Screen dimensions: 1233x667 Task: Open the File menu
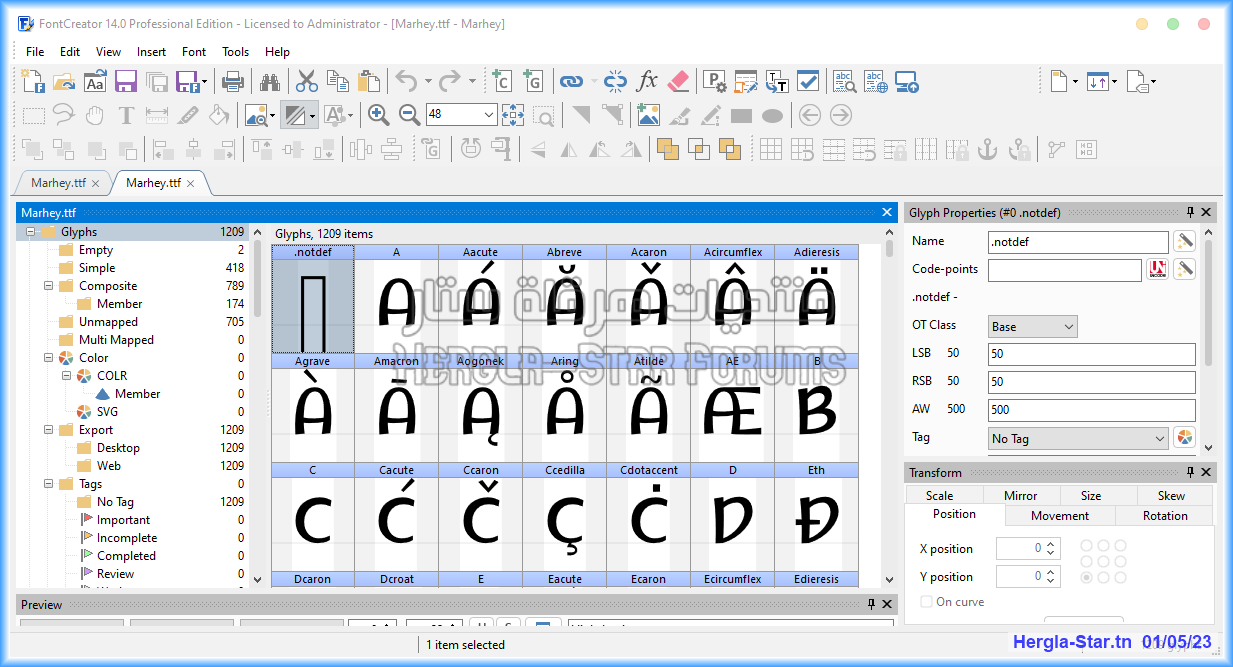pyautogui.click(x=35, y=52)
